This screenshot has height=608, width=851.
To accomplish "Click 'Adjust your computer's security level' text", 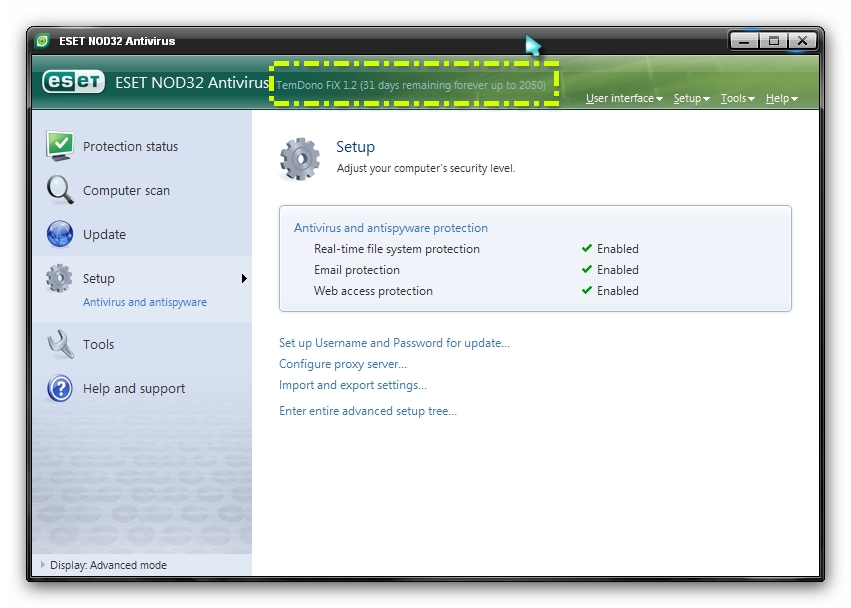I will coord(426,168).
